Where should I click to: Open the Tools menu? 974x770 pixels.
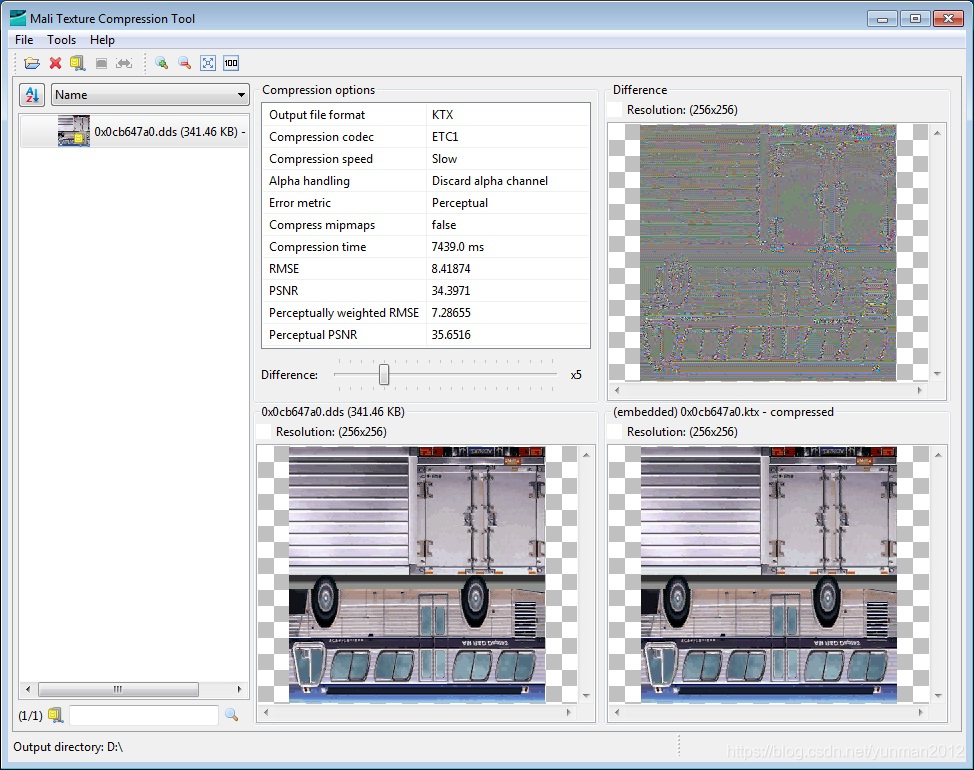[x=61, y=40]
